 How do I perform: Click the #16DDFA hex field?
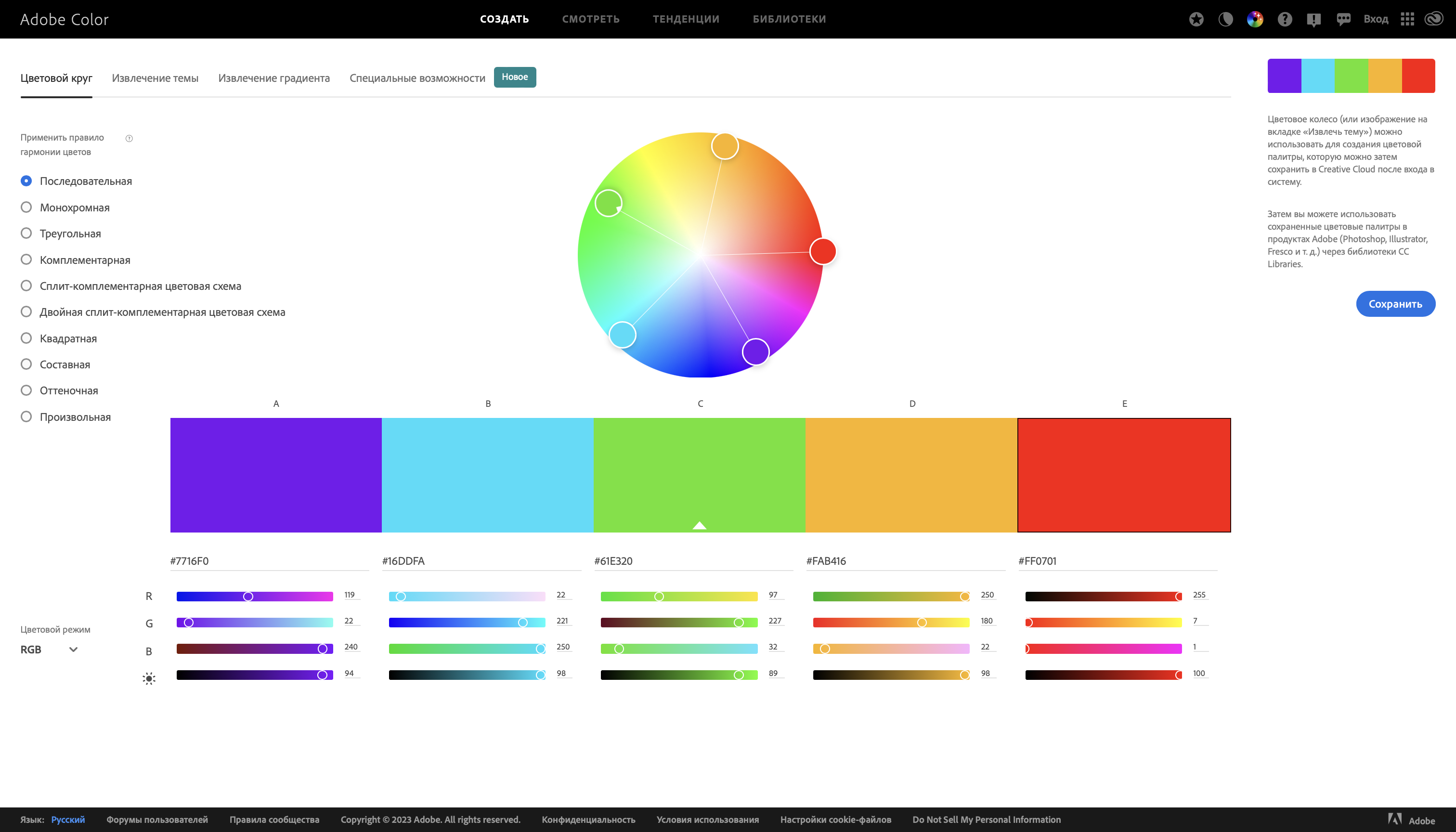tap(481, 561)
